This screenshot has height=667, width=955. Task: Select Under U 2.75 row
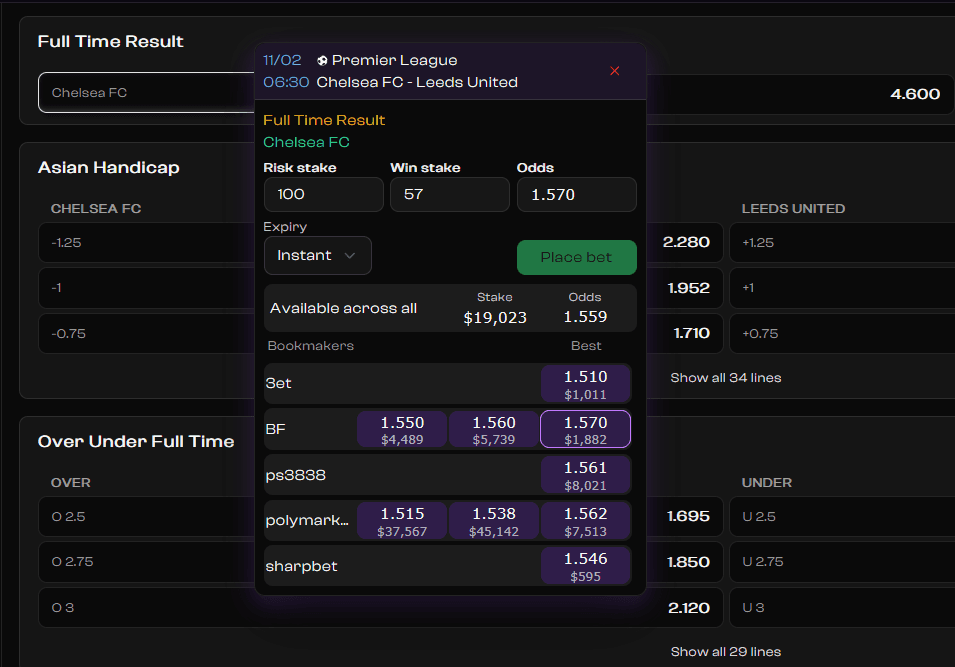pyautogui.click(x=842, y=562)
